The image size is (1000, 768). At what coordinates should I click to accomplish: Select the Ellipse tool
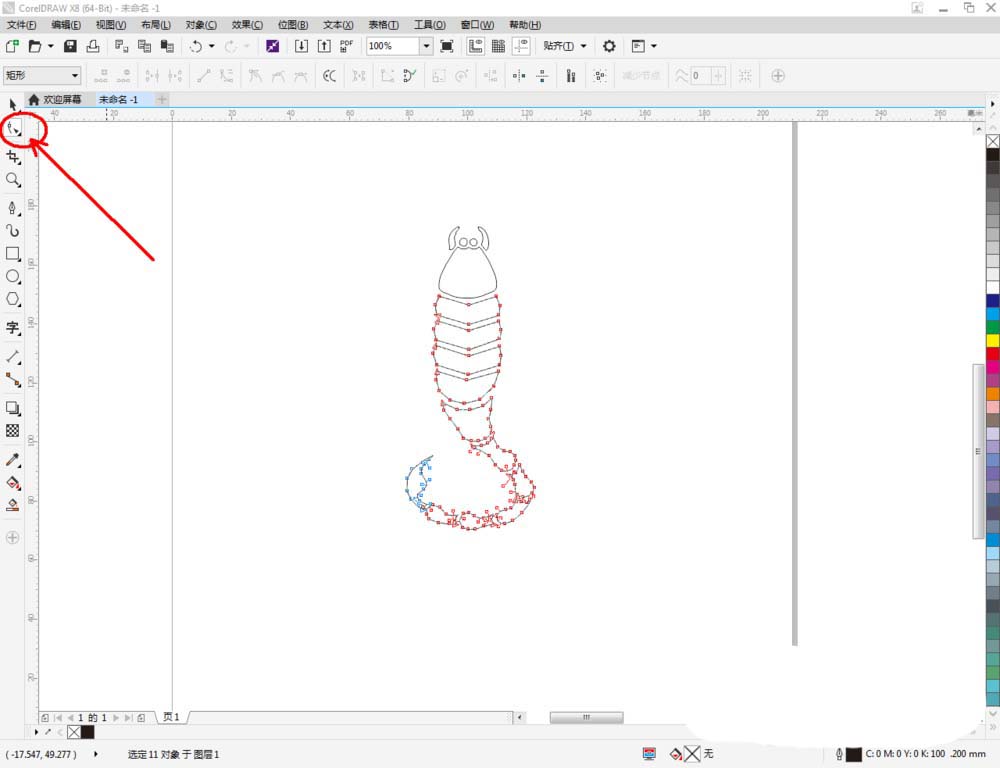click(x=13, y=276)
